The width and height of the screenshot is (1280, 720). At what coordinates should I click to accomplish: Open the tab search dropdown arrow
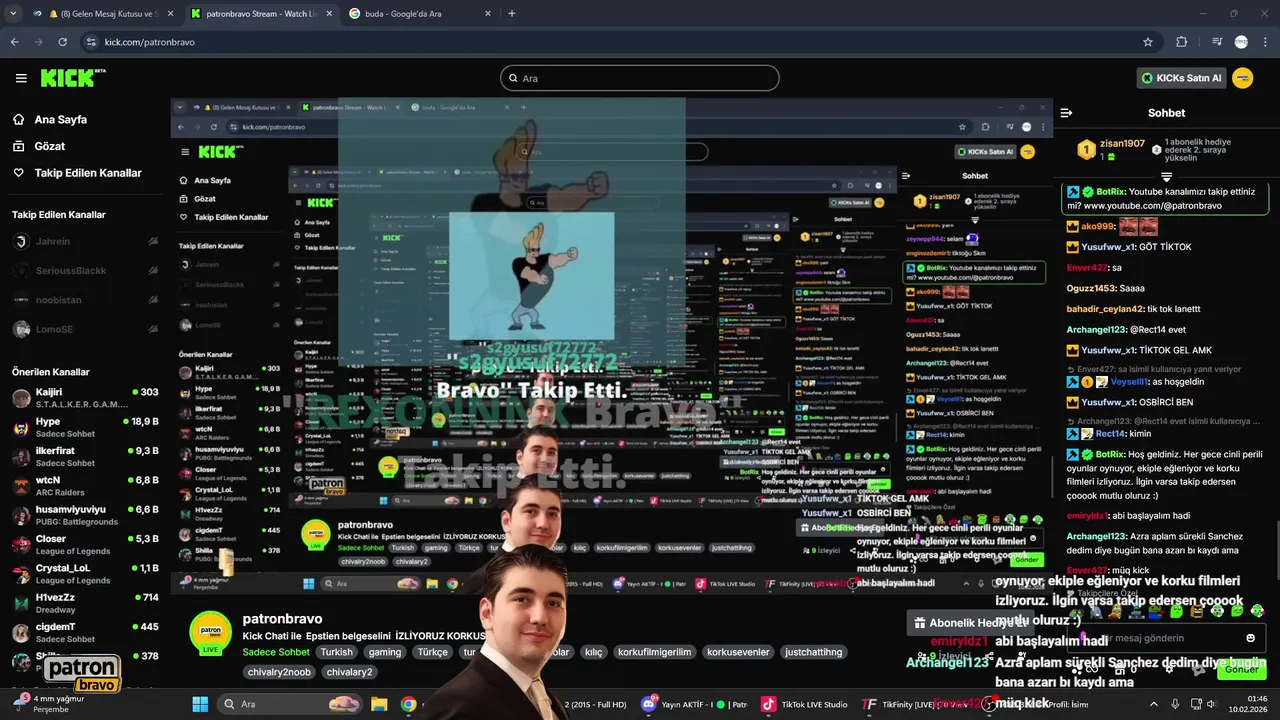click(13, 14)
